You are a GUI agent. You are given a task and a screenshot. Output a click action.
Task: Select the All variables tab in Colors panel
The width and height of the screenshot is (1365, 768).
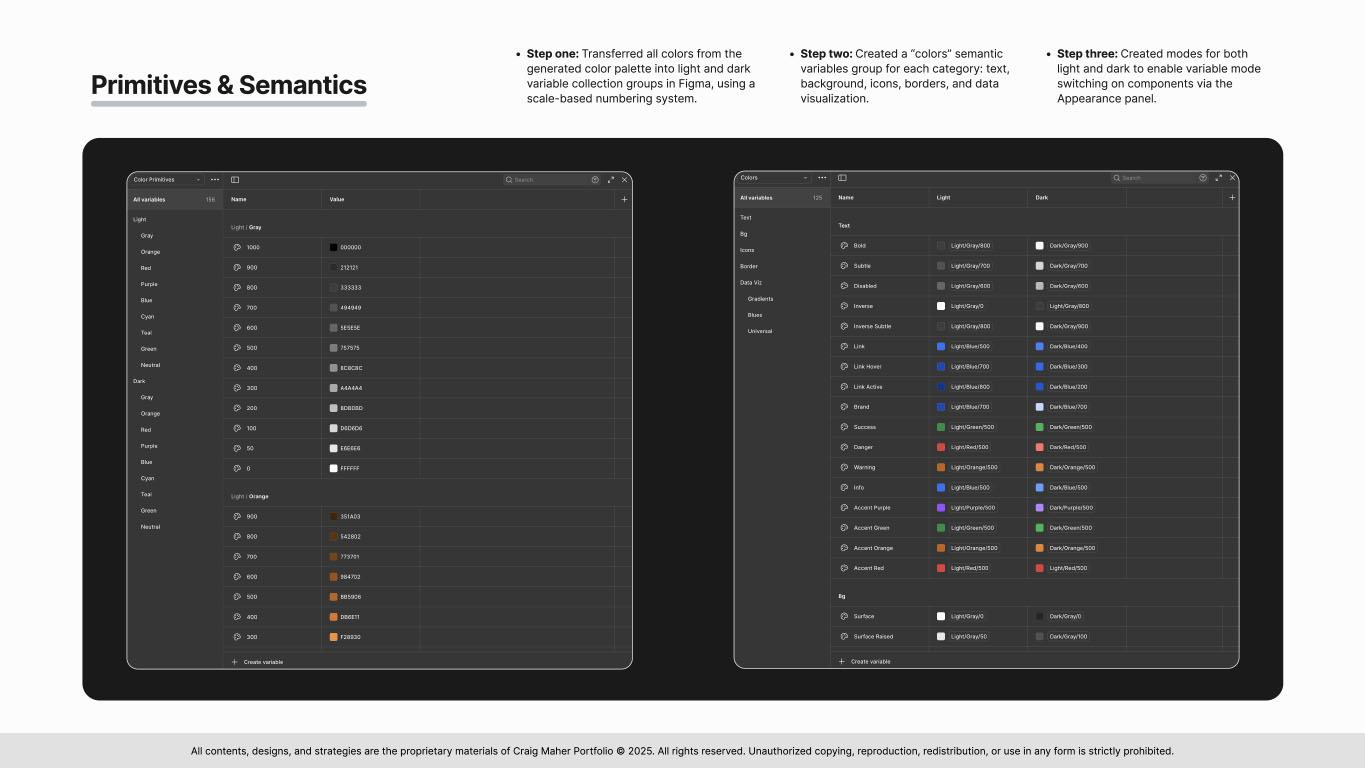pos(758,197)
